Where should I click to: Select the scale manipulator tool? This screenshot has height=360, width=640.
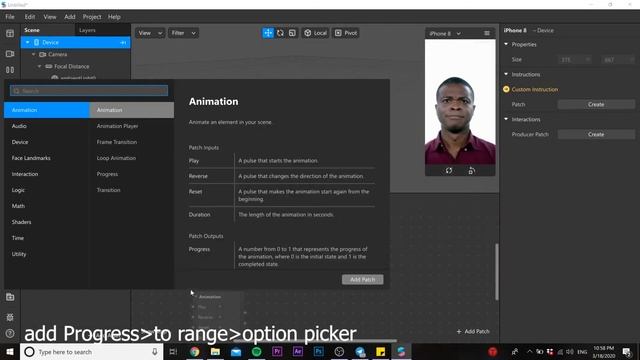coord(292,33)
